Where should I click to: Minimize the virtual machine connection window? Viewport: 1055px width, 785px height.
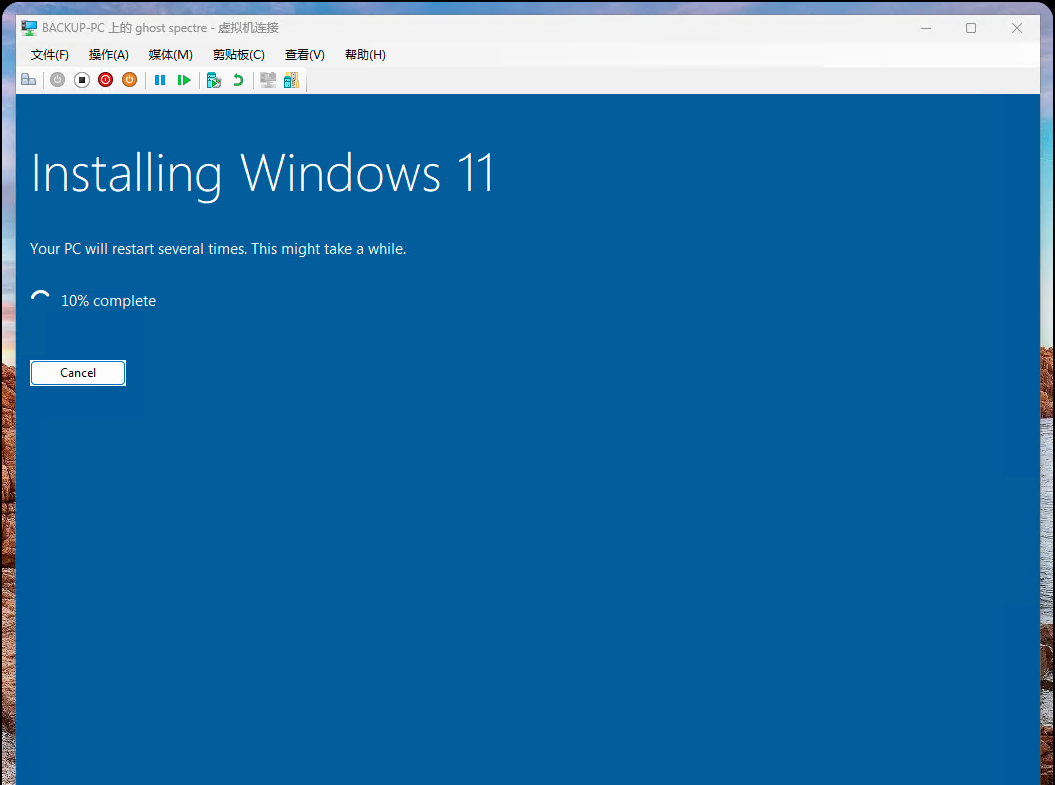(x=926, y=28)
